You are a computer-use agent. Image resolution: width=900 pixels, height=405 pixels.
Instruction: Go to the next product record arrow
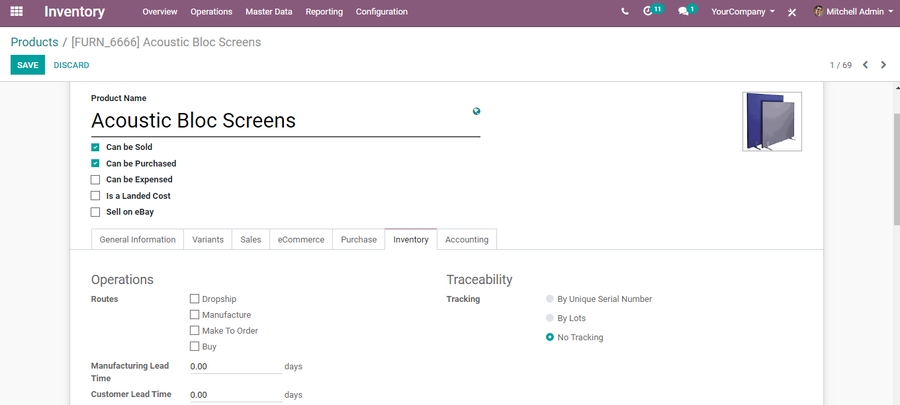pos(883,65)
